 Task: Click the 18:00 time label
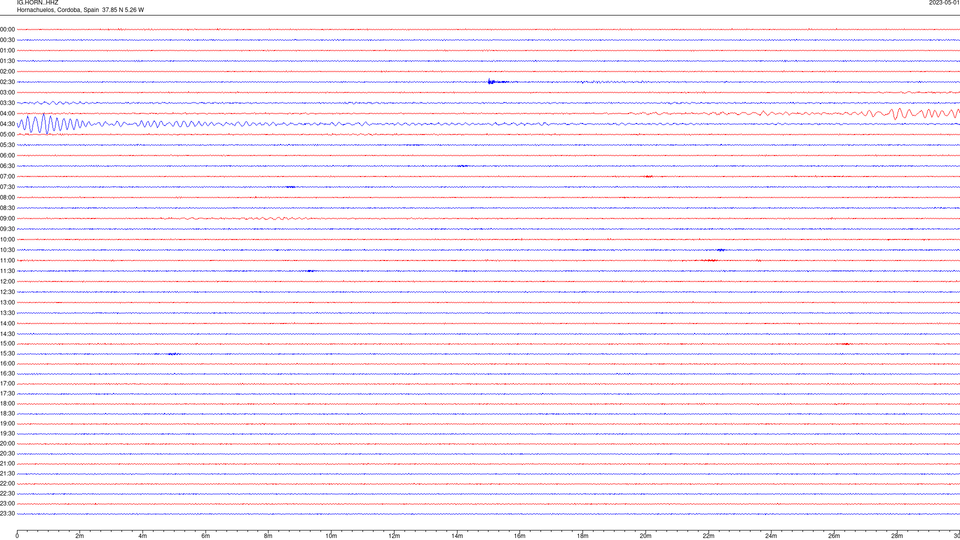7,403
